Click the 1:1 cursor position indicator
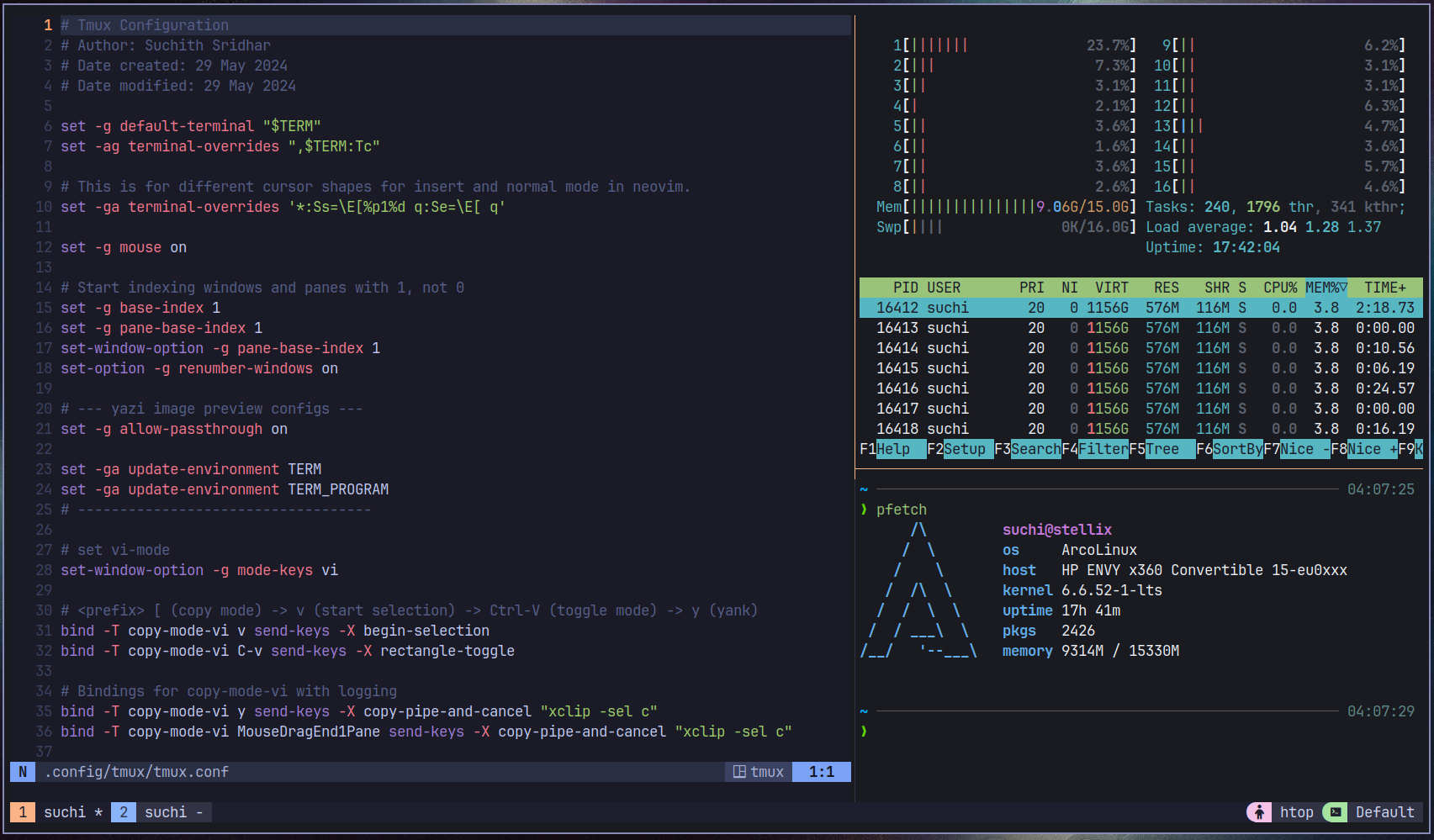The image size is (1434, 840). point(822,772)
